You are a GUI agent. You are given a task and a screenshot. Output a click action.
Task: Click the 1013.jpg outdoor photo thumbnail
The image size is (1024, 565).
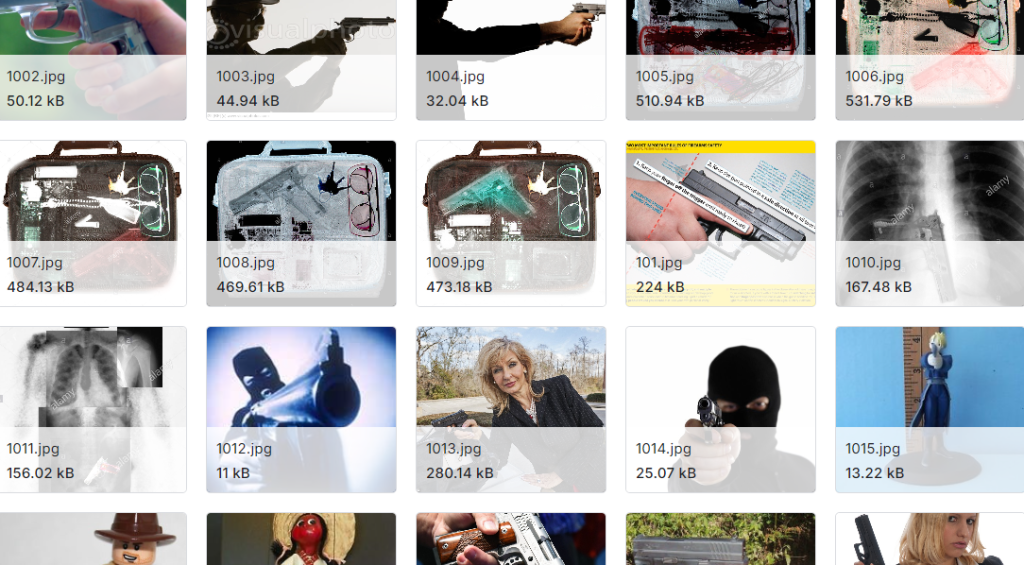click(x=511, y=410)
